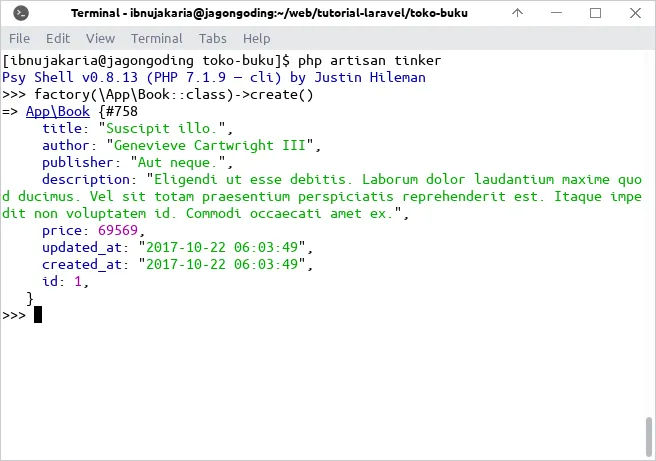Click the object id "{#758"
This screenshot has height=461, width=656.
(x=118, y=112)
